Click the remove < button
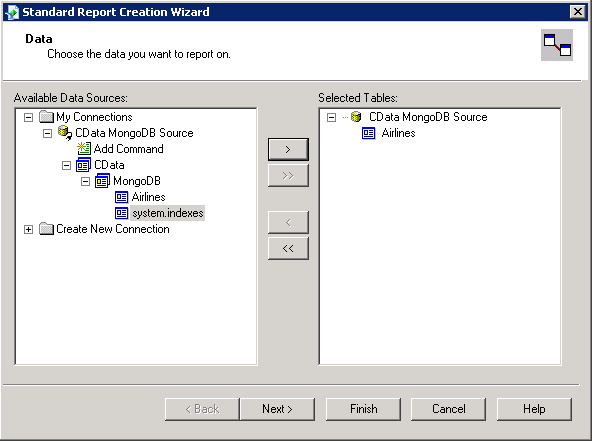The image size is (592, 441). click(x=288, y=222)
